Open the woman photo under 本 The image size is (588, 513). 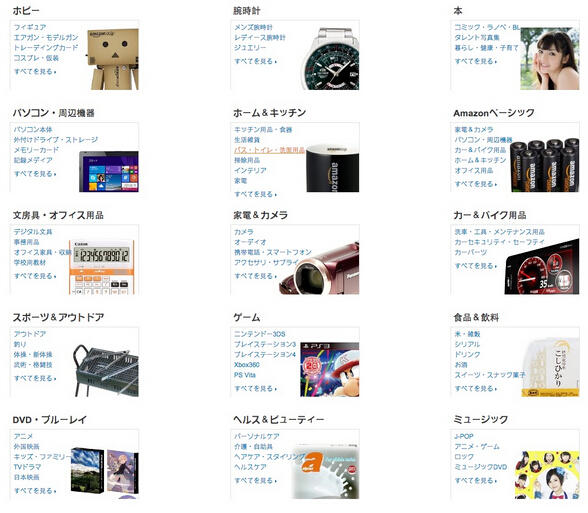(x=549, y=59)
